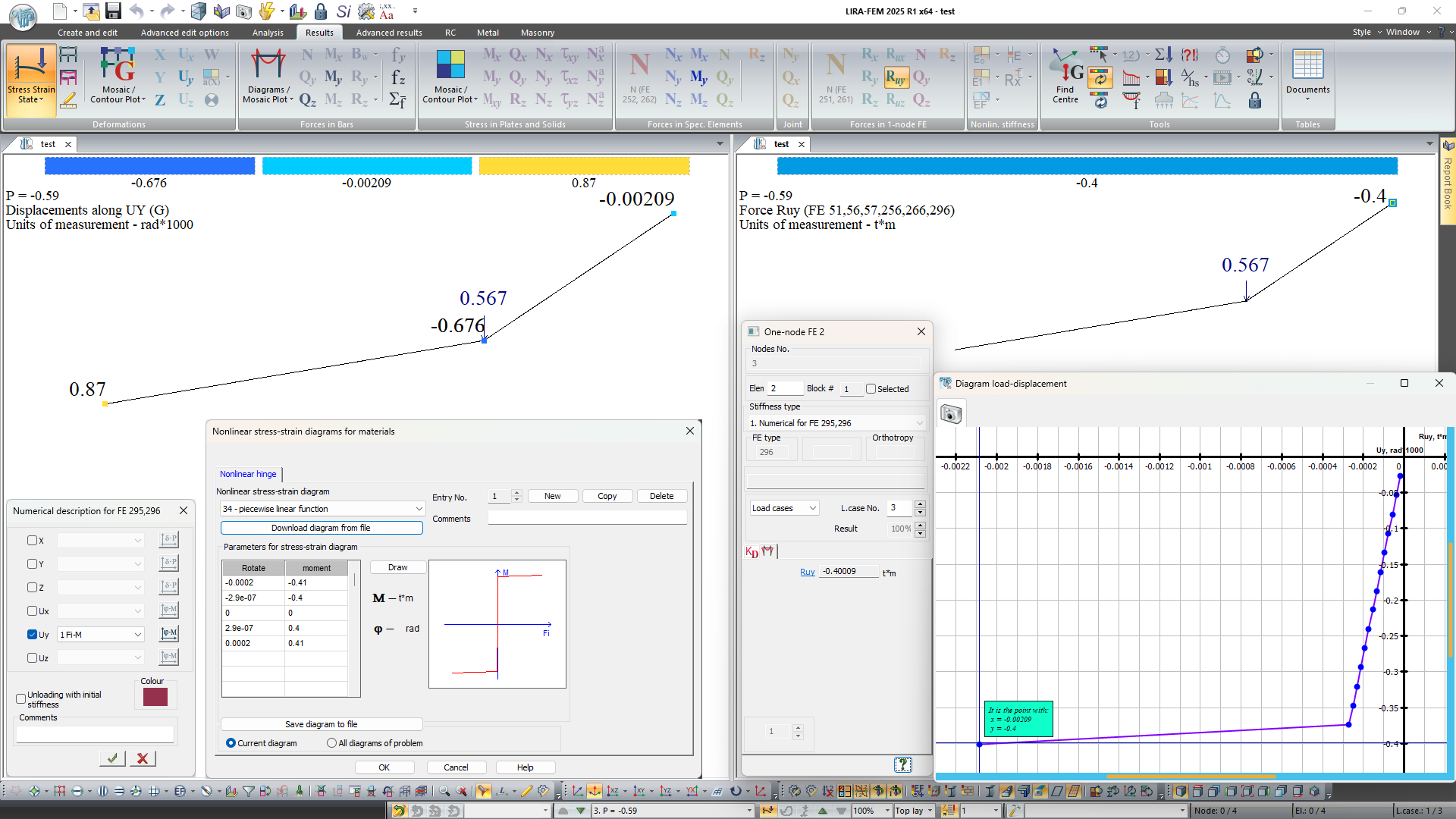
Task: Click Download diagram from file button
Action: click(x=321, y=528)
